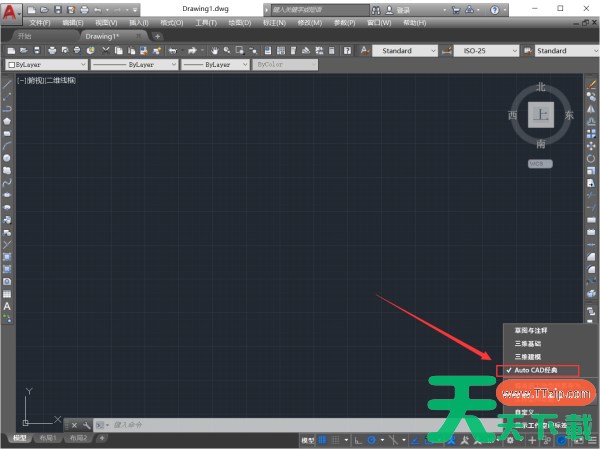Click the viewport label 俯视
The width and height of the screenshot is (600, 449).
click(x=36, y=80)
